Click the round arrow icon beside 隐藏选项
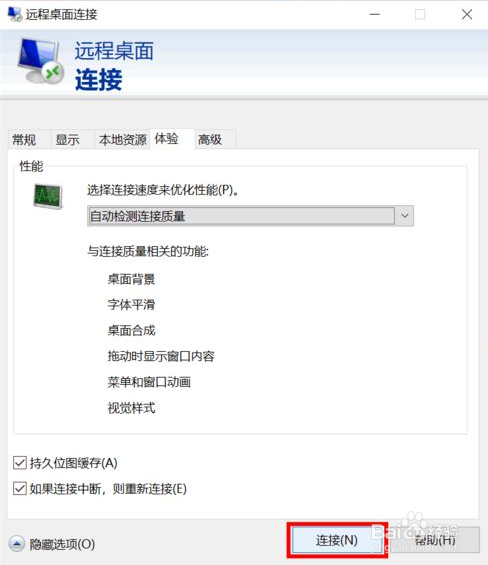488x565 pixels. tap(17, 544)
